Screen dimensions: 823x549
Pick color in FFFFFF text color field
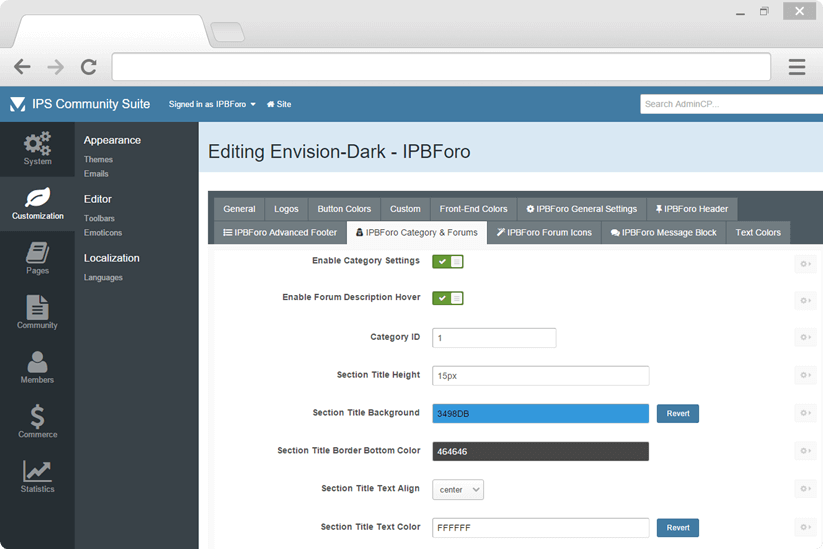pos(541,527)
